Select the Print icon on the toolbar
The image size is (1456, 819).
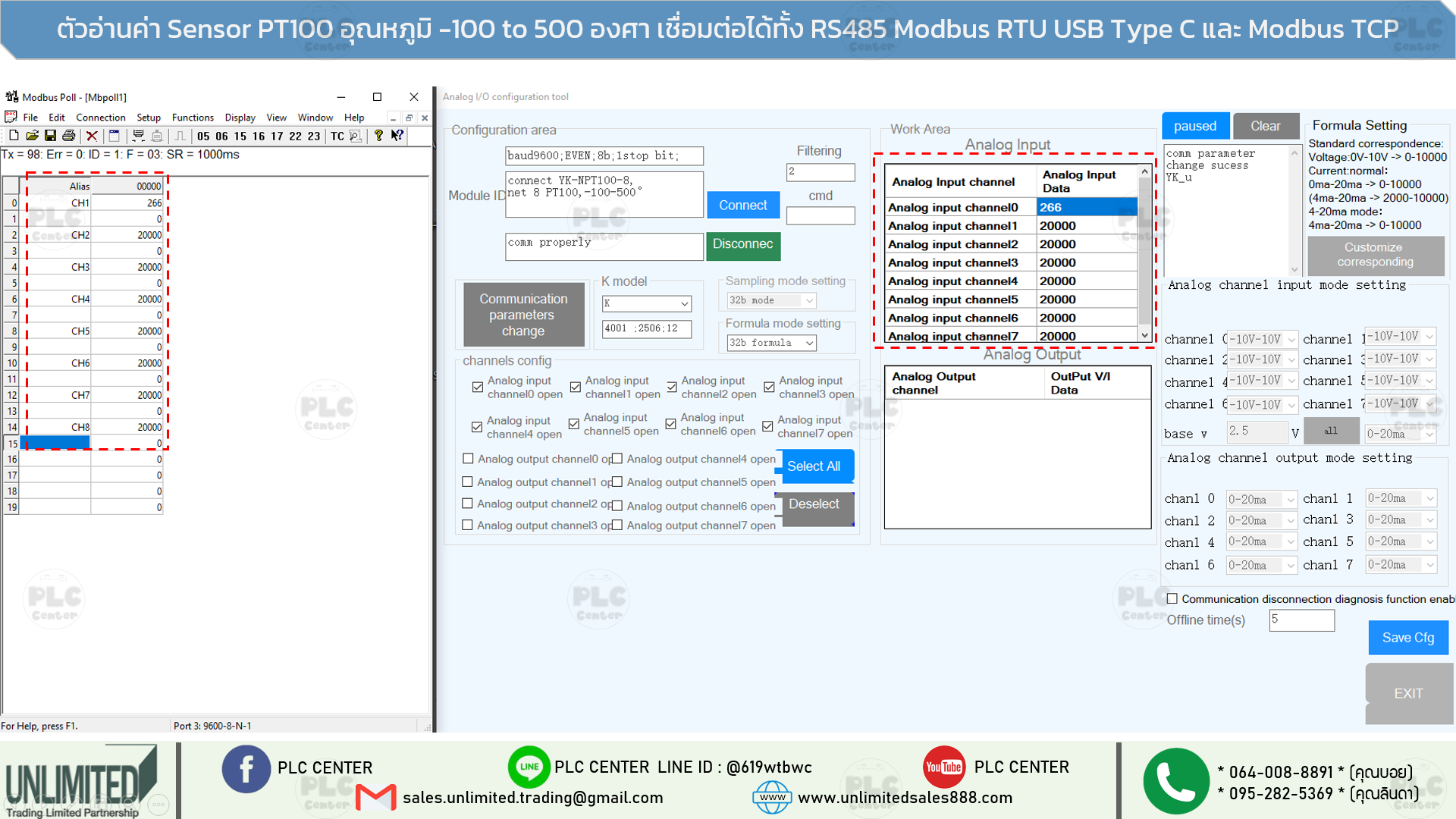click(69, 136)
